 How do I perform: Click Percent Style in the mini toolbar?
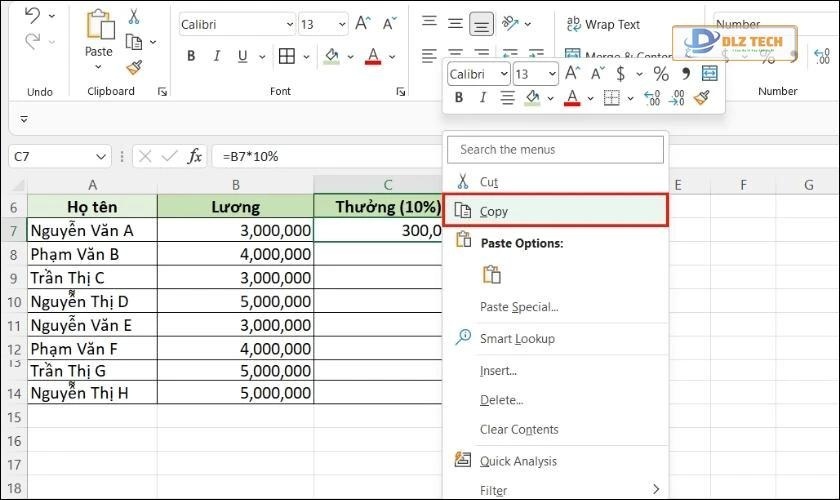660,73
